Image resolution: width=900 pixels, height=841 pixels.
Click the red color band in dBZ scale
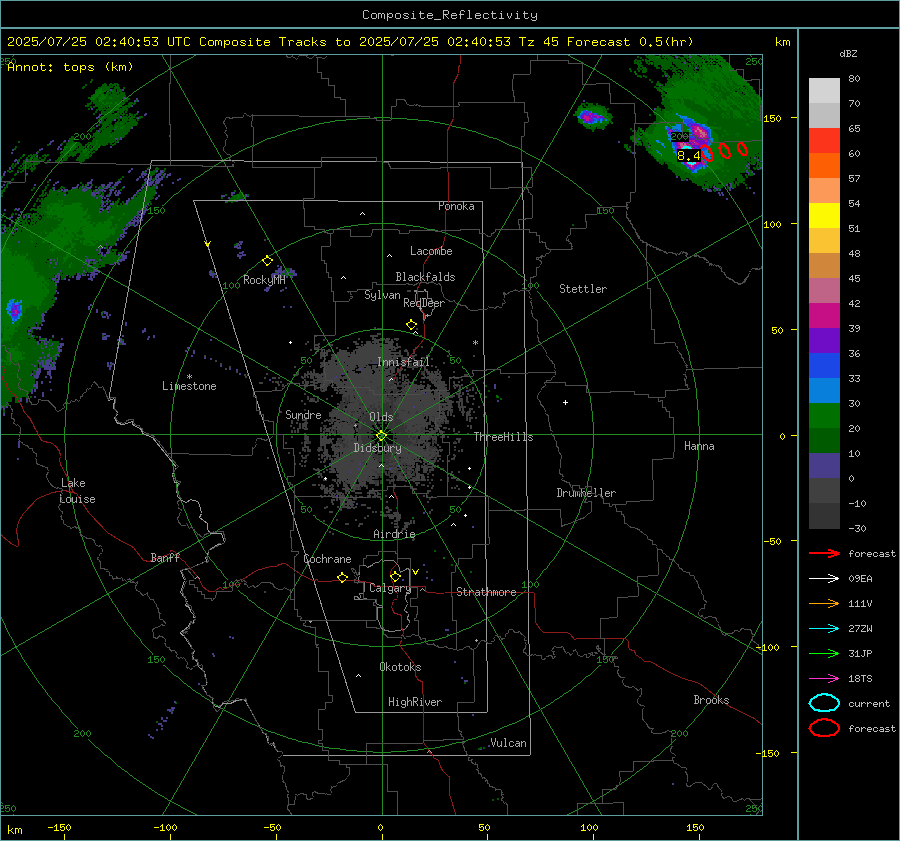(x=824, y=141)
